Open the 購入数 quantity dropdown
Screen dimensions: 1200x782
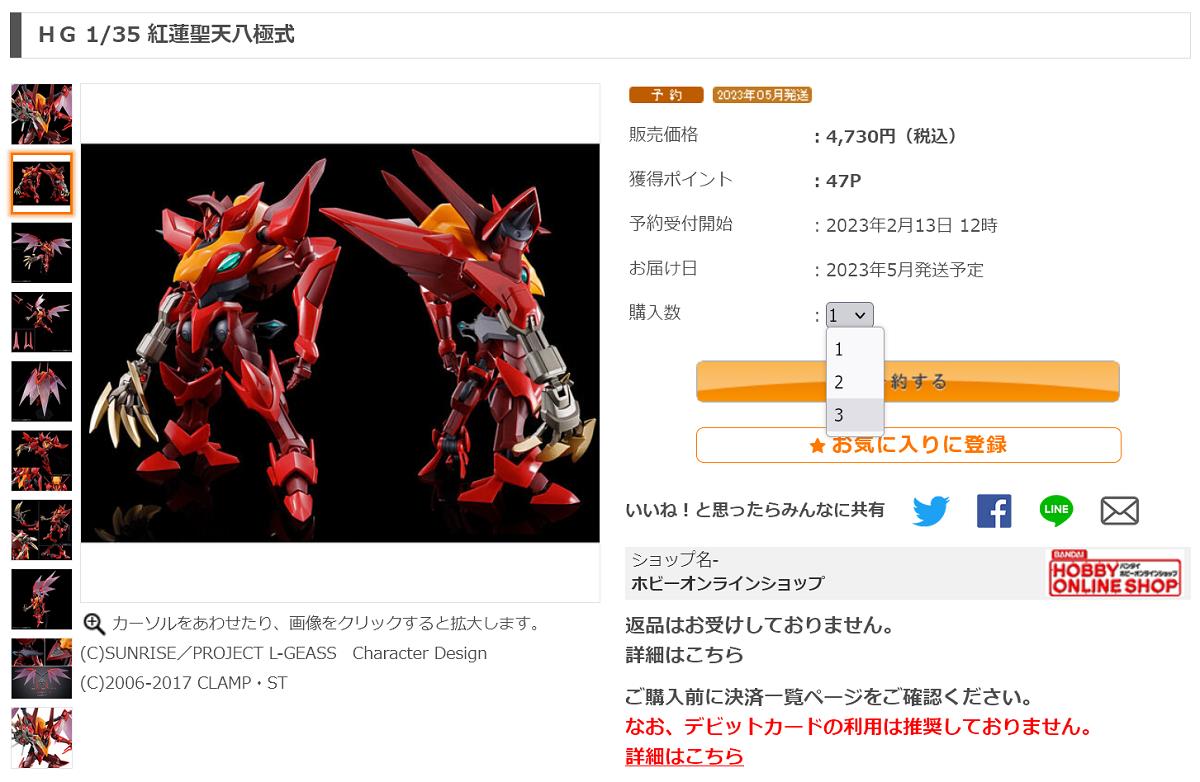tap(850, 315)
